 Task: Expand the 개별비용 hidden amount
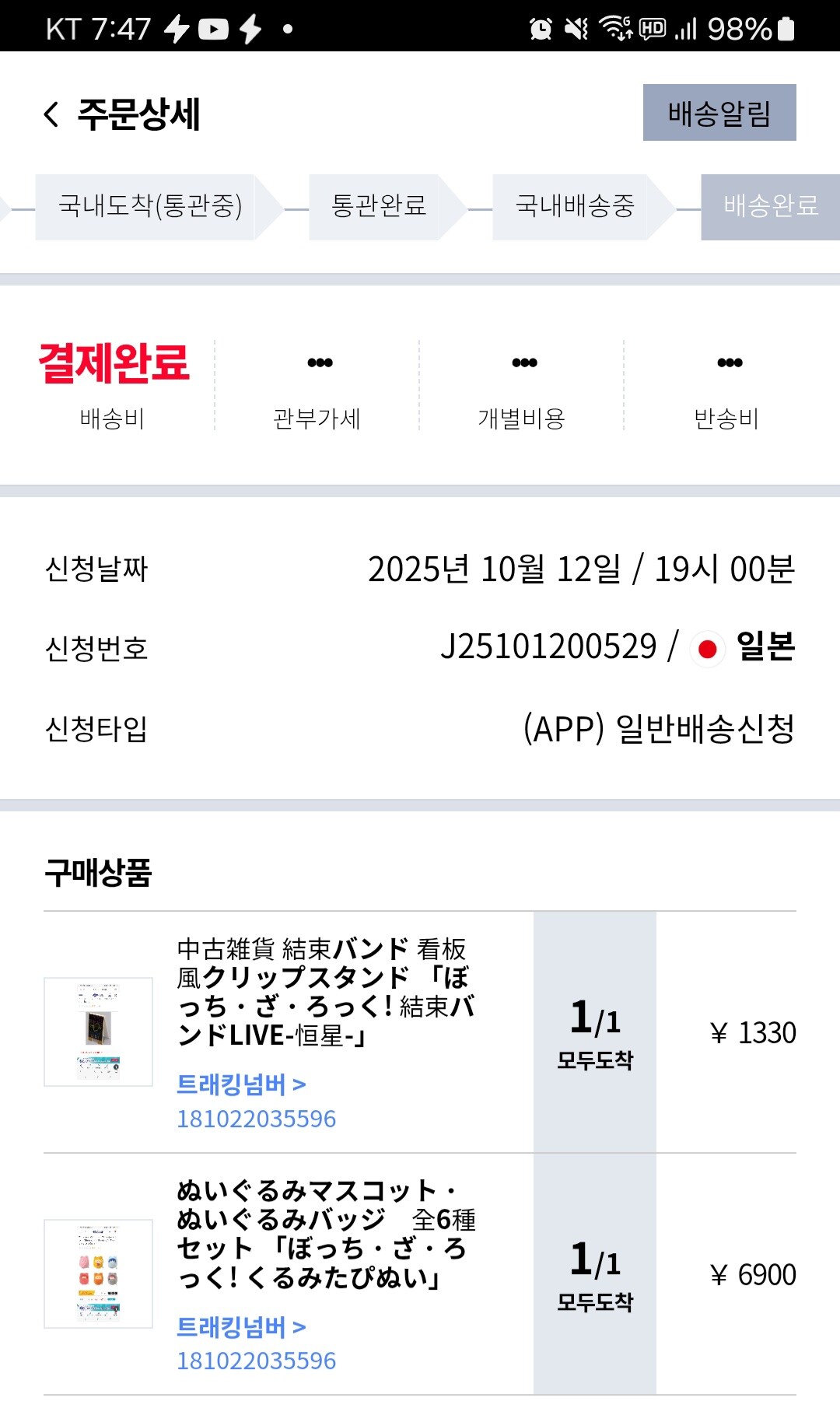click(x=524, y=361)
